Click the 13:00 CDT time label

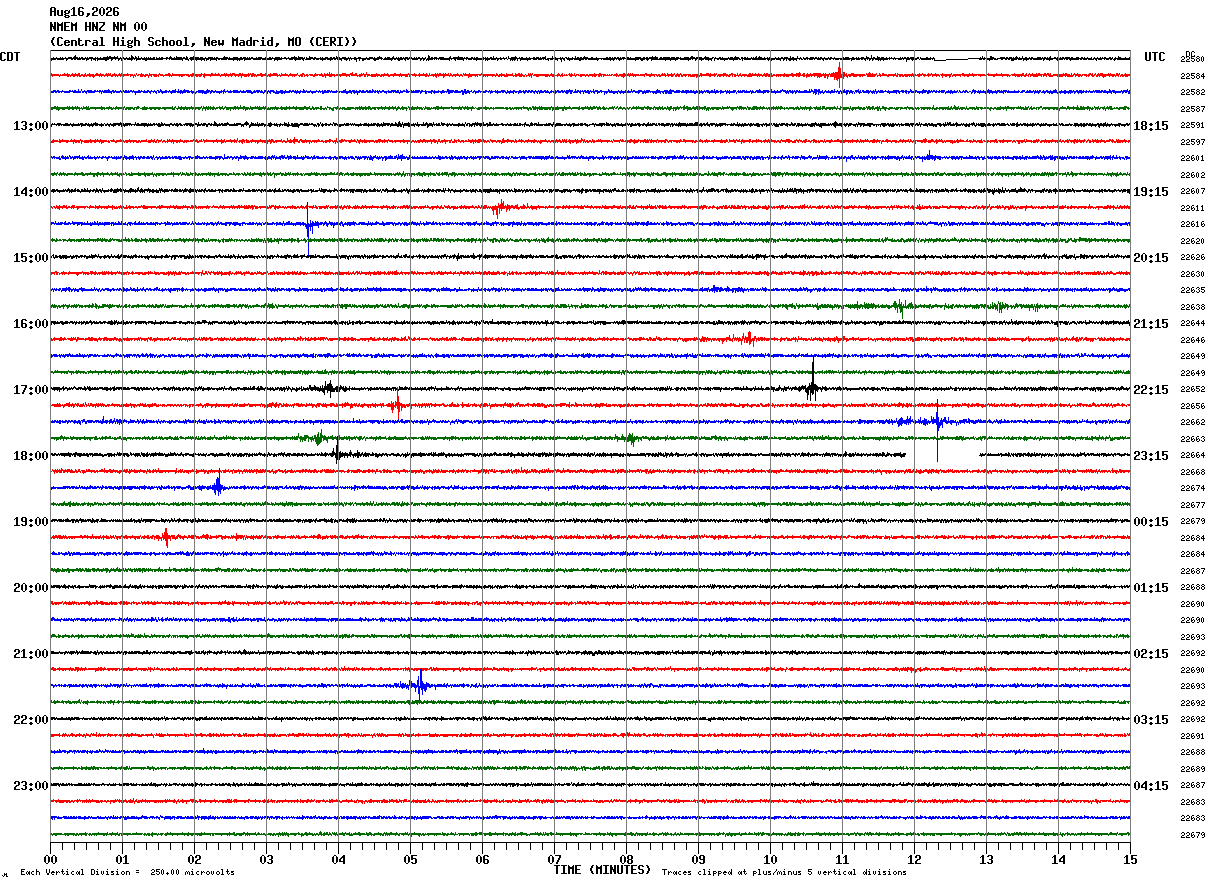tap(30, 126)
